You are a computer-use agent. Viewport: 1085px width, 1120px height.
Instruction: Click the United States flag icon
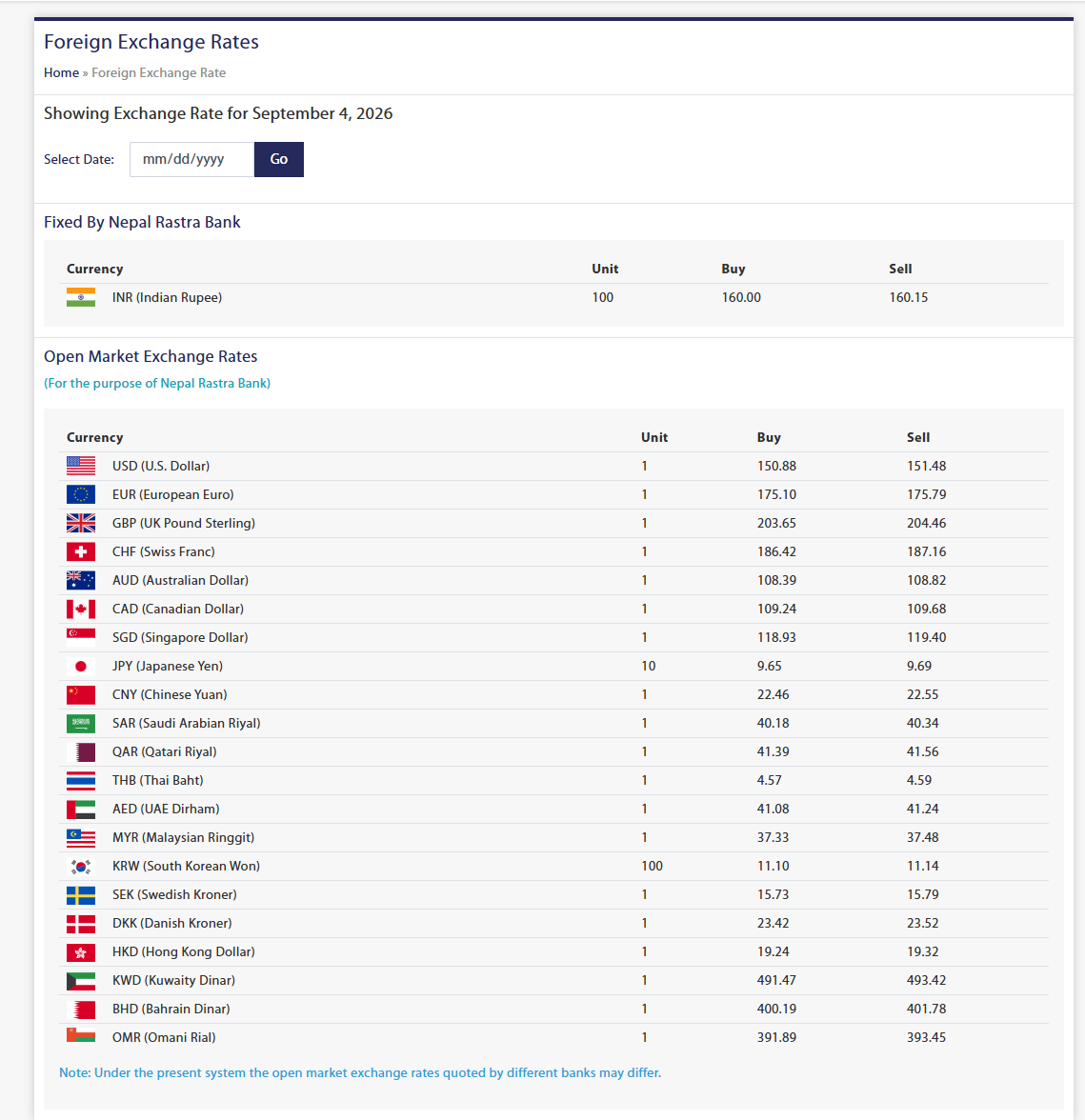81,466
